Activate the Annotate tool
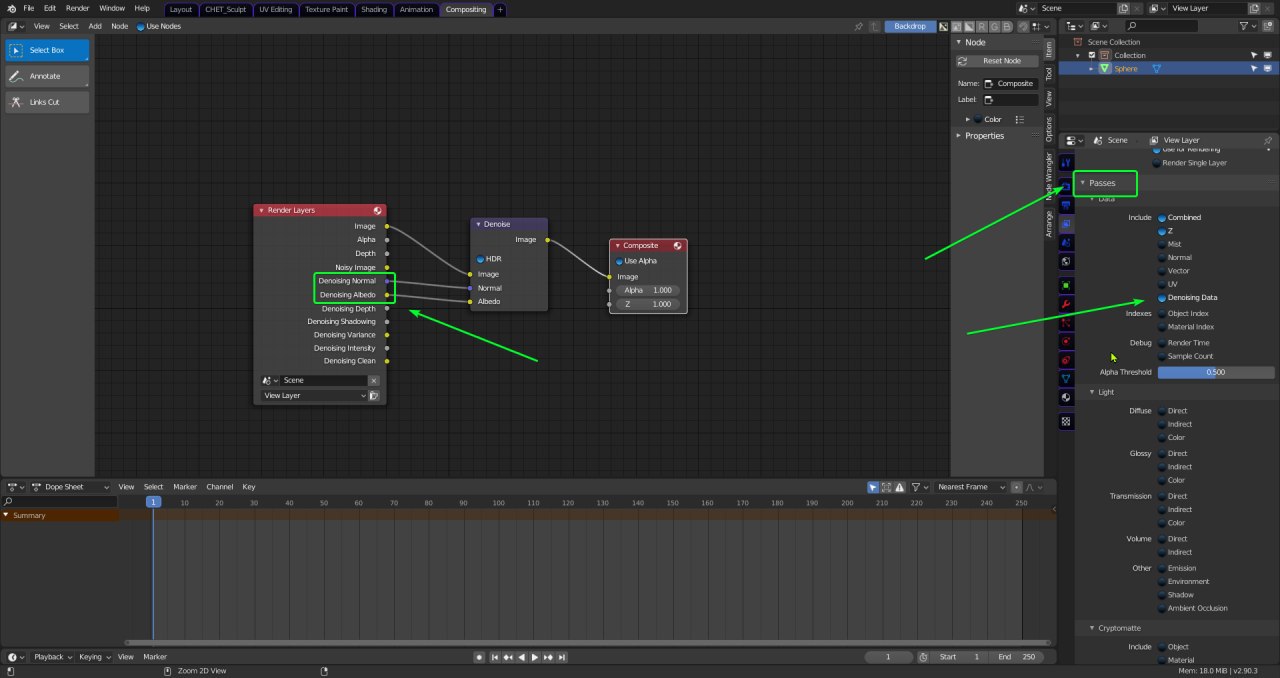Screen dimensions: 1280x678 (x=47, y=76)
